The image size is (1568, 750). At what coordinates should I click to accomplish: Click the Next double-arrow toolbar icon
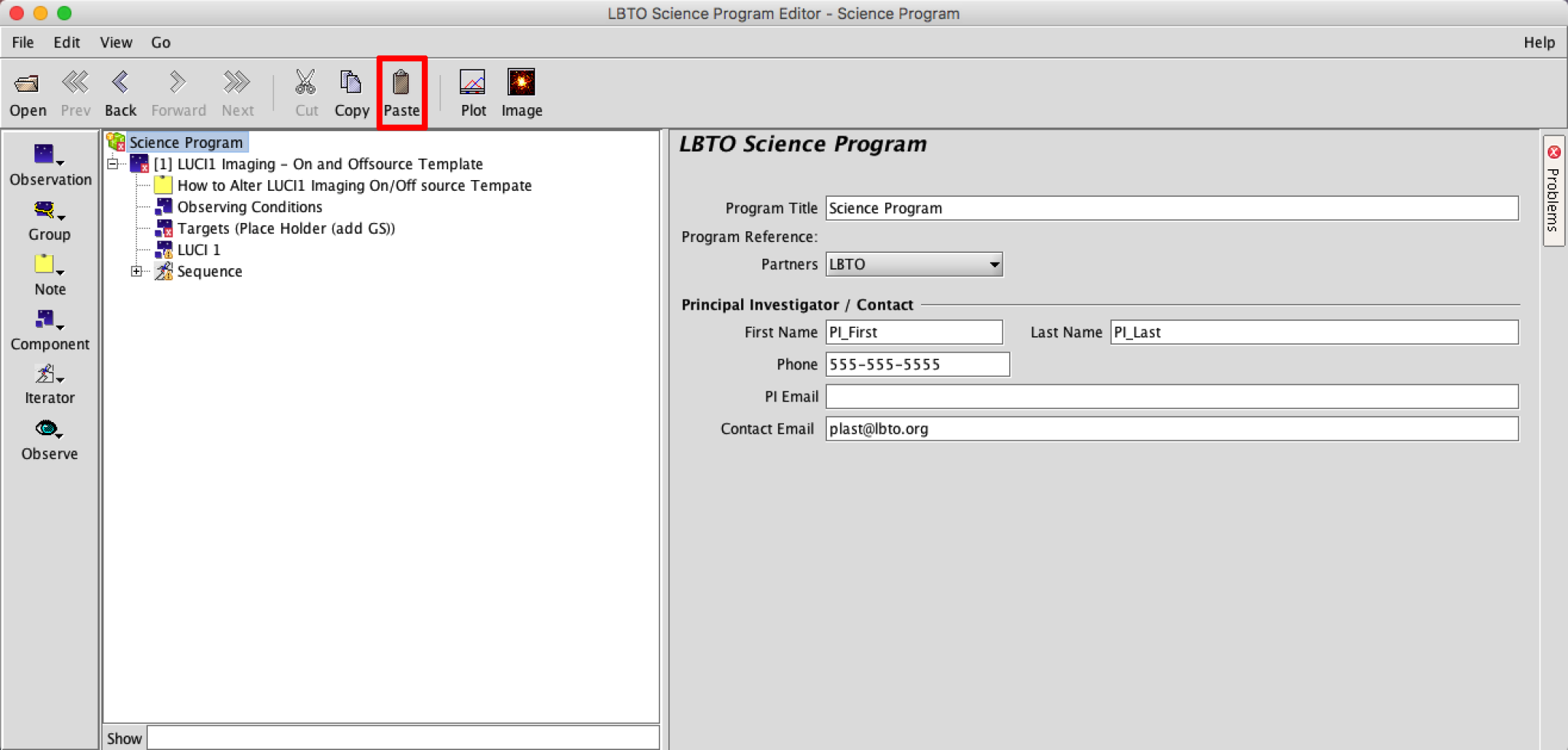(x=237, y=81)
